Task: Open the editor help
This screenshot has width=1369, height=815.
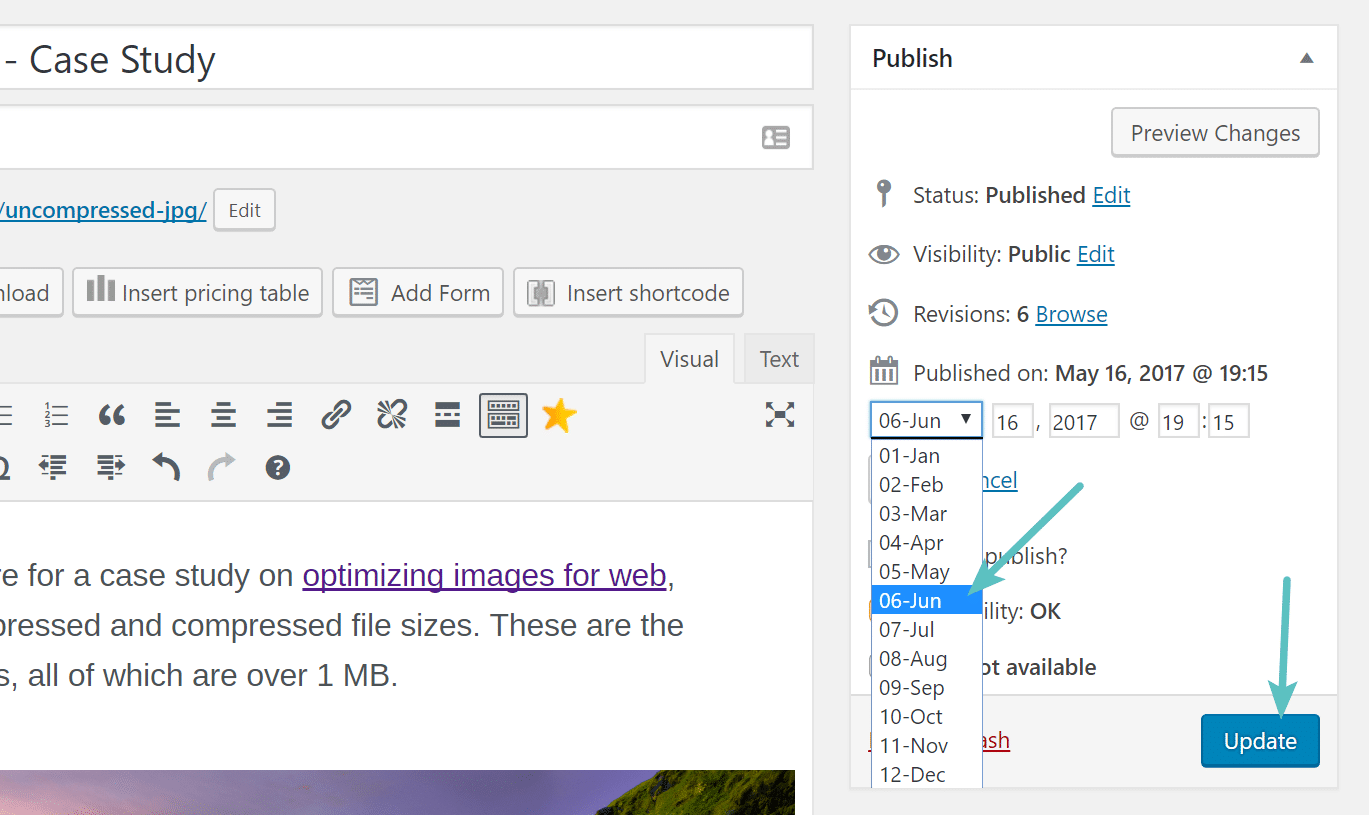Action: coord(277,466)
